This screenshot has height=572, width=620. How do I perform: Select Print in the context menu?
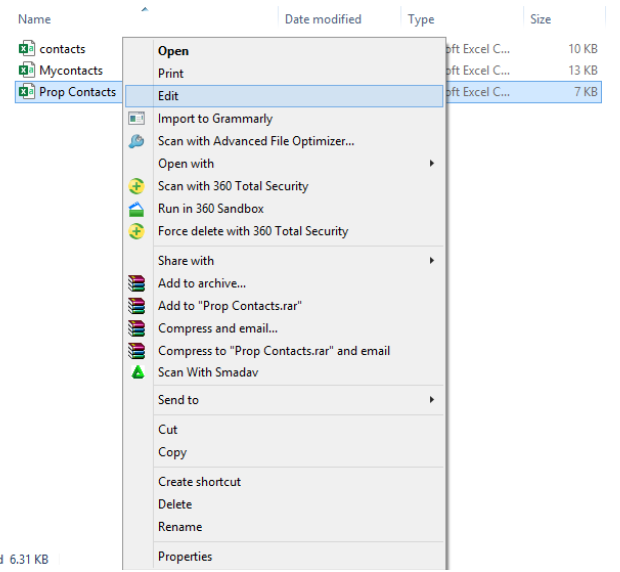pos(284,74)
